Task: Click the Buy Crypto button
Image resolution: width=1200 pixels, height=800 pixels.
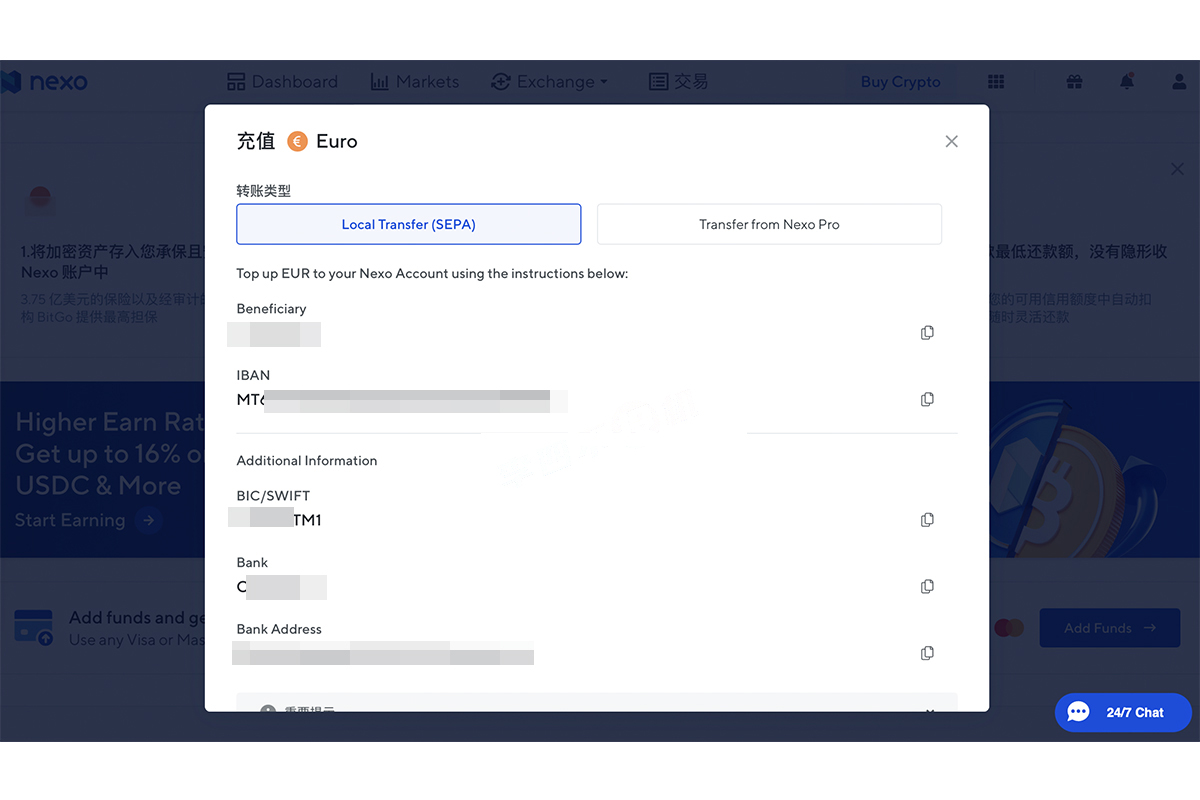Action: 901,82
